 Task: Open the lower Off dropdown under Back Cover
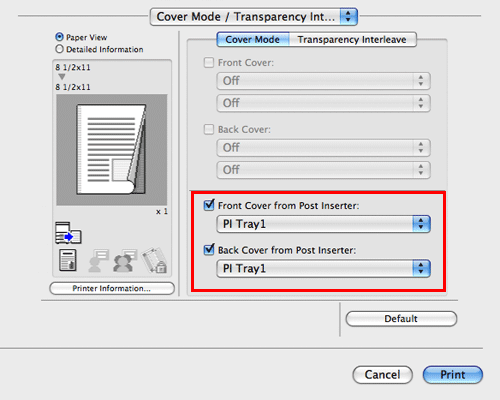tap(323, 170)
